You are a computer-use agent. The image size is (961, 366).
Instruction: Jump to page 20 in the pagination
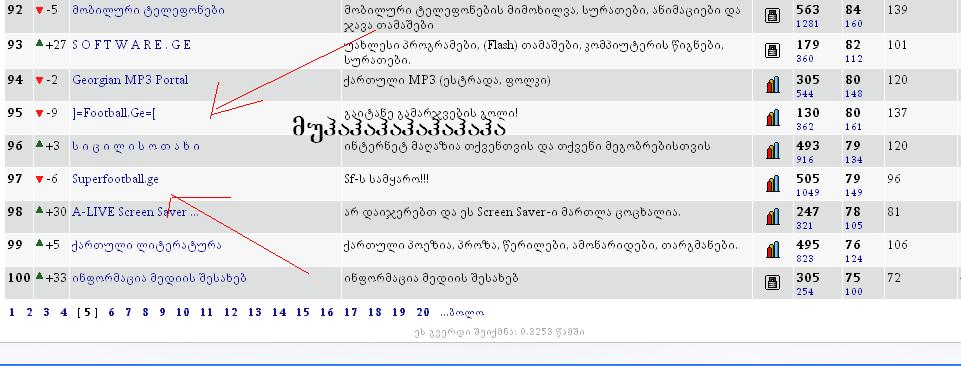(x=423, y=313)
